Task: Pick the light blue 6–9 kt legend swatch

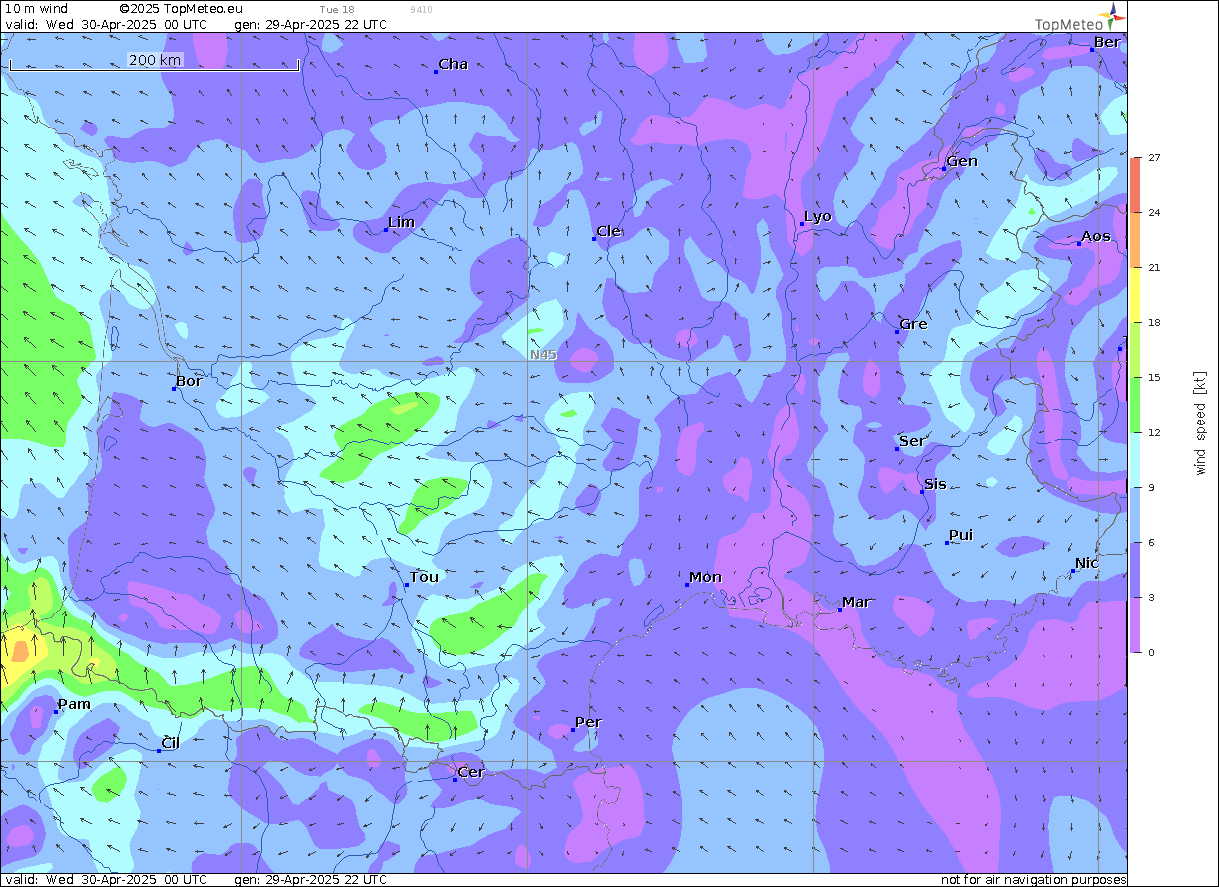Action: tap(1135, 514)
